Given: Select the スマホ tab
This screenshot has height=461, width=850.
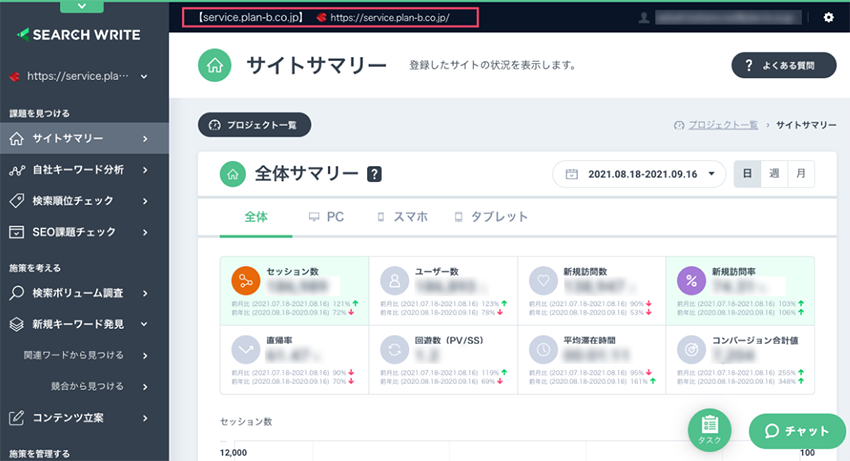Looking at the screenshot, I should tap(403, 217).
